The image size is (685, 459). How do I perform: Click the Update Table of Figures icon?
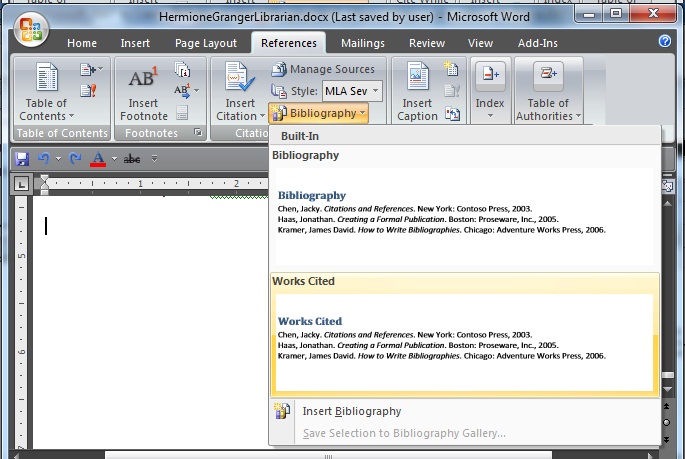452,91
